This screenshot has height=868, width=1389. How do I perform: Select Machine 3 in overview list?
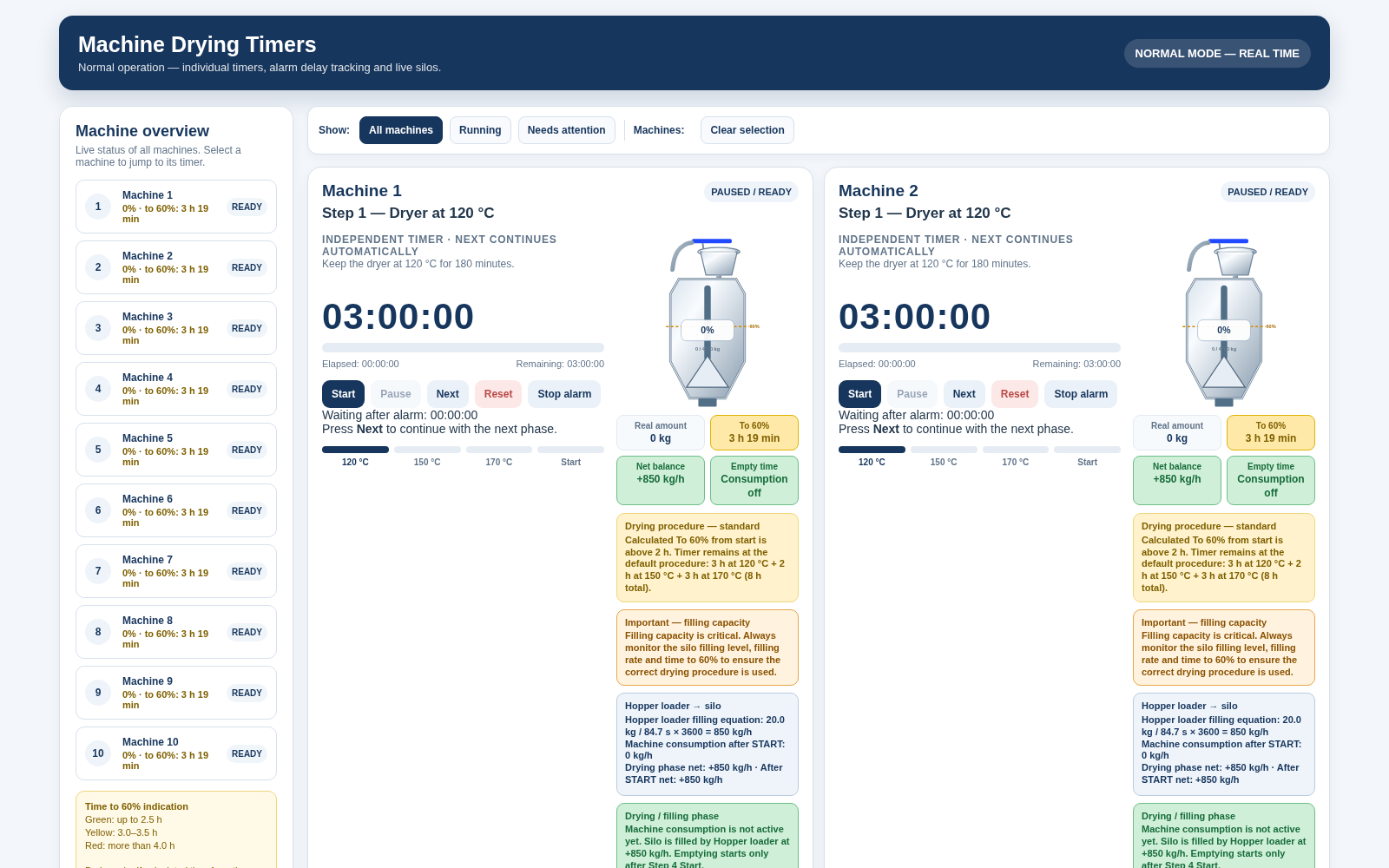(x=176, y=328)
